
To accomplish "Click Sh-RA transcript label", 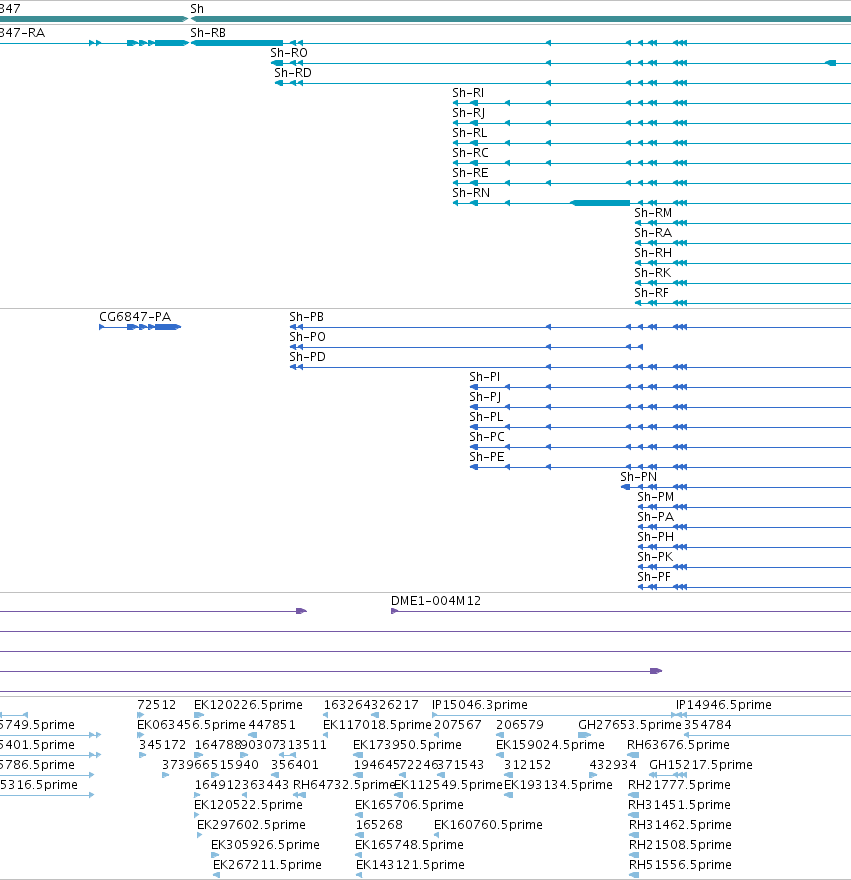I will coord(653,233).
